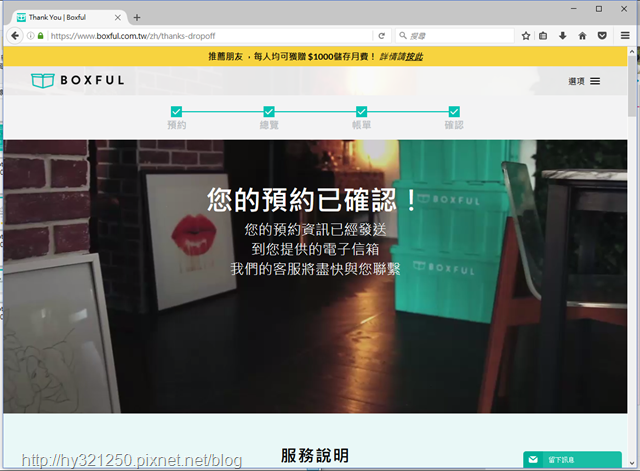Screen dimensions: 640x471
Task: Click the Boxful logo
Action: [x=78, y=80]
